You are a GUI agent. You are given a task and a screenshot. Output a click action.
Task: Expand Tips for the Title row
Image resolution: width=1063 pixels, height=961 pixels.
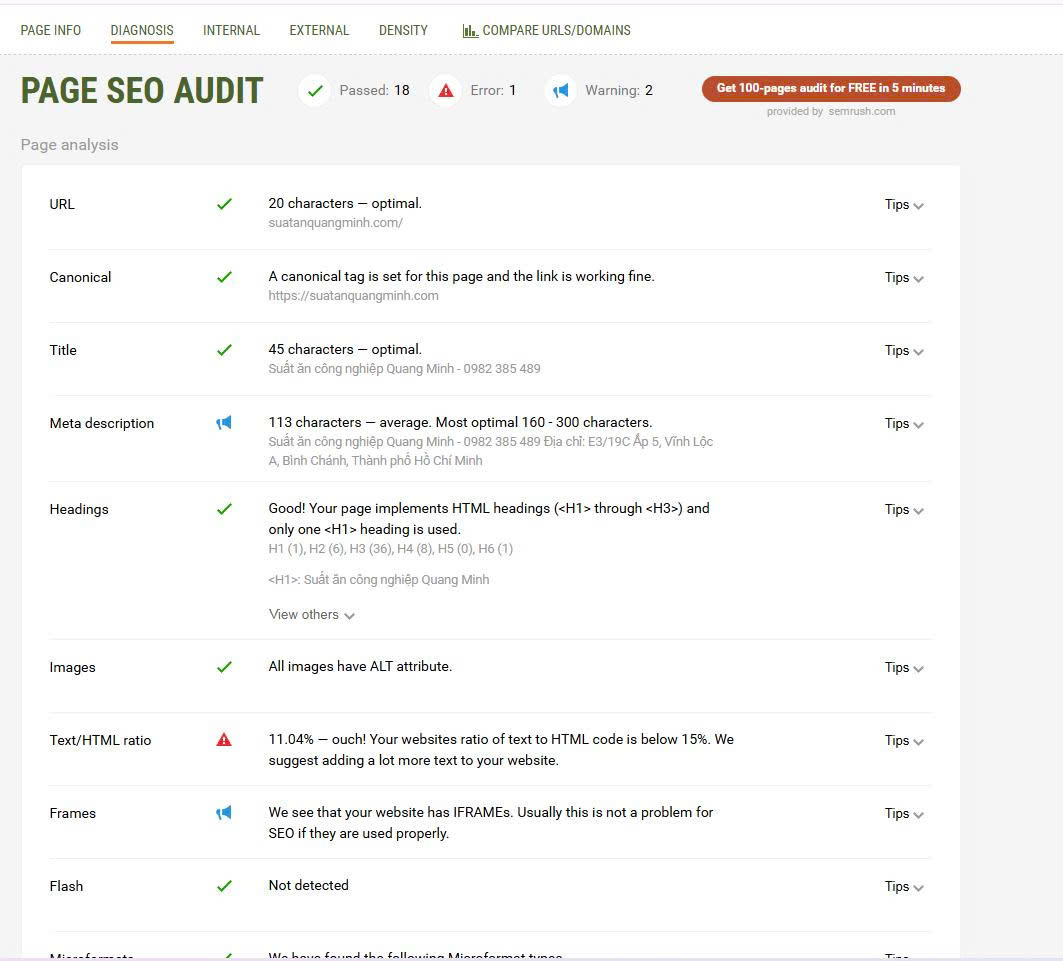(904, 351)
